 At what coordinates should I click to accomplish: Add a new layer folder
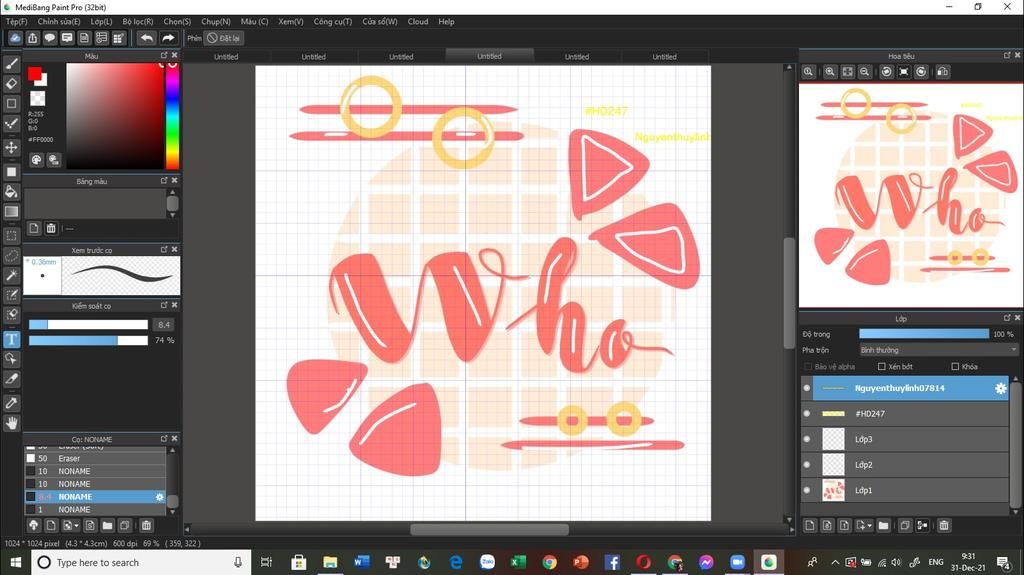(x=884, y=525)
